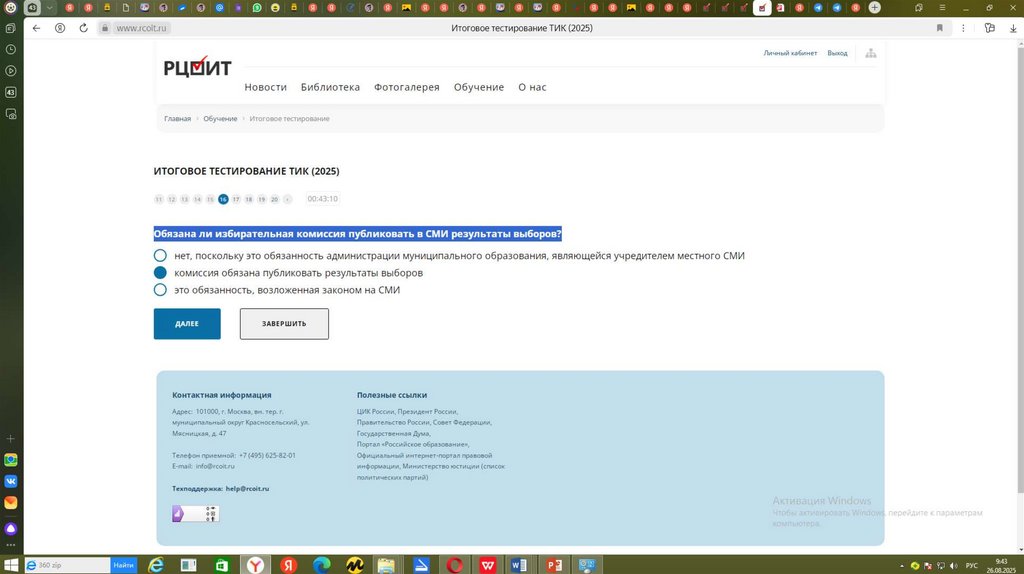1024x574 pixels.
Task: Open the browser extensions icon in address bar
Action: click(990, 28)
